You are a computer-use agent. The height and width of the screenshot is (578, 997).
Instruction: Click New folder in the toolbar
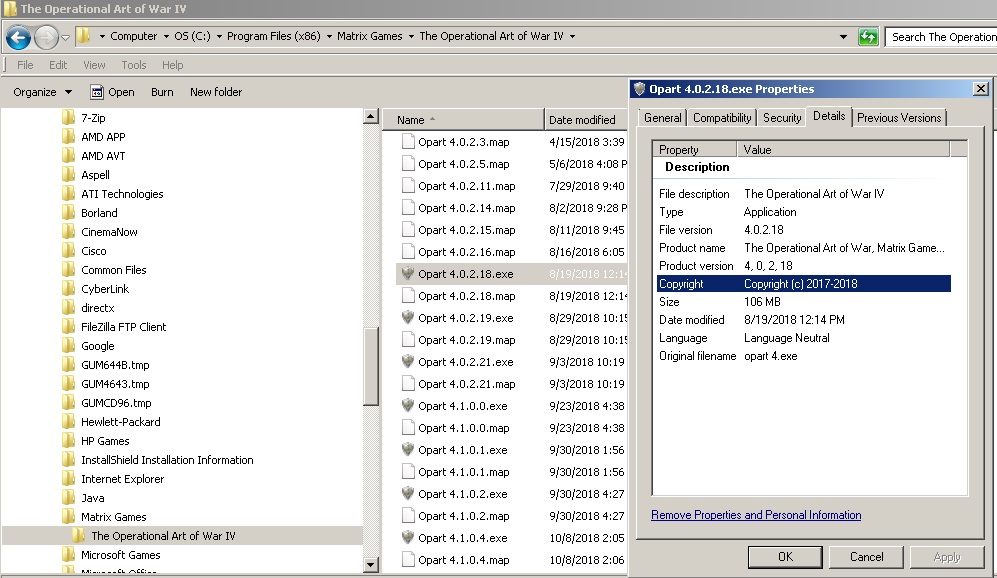coord(216,92)
